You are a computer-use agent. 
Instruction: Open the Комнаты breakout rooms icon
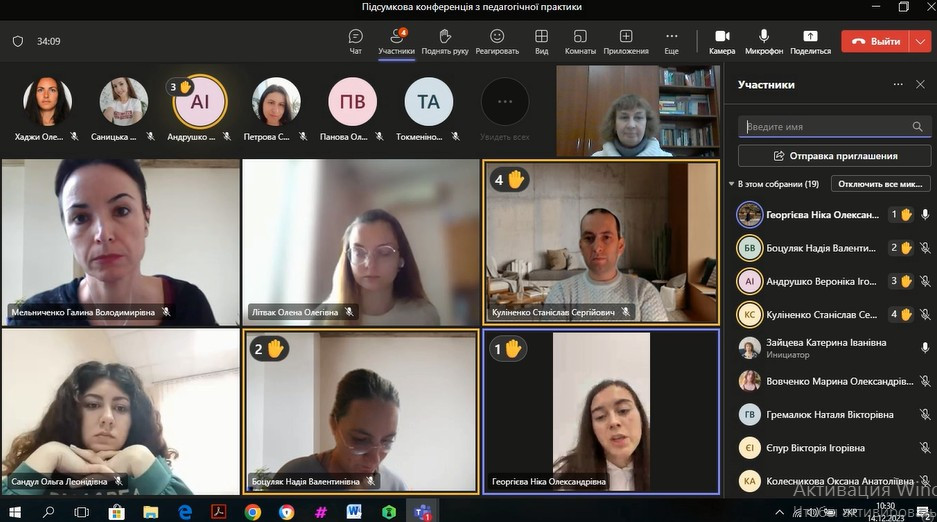580,40
